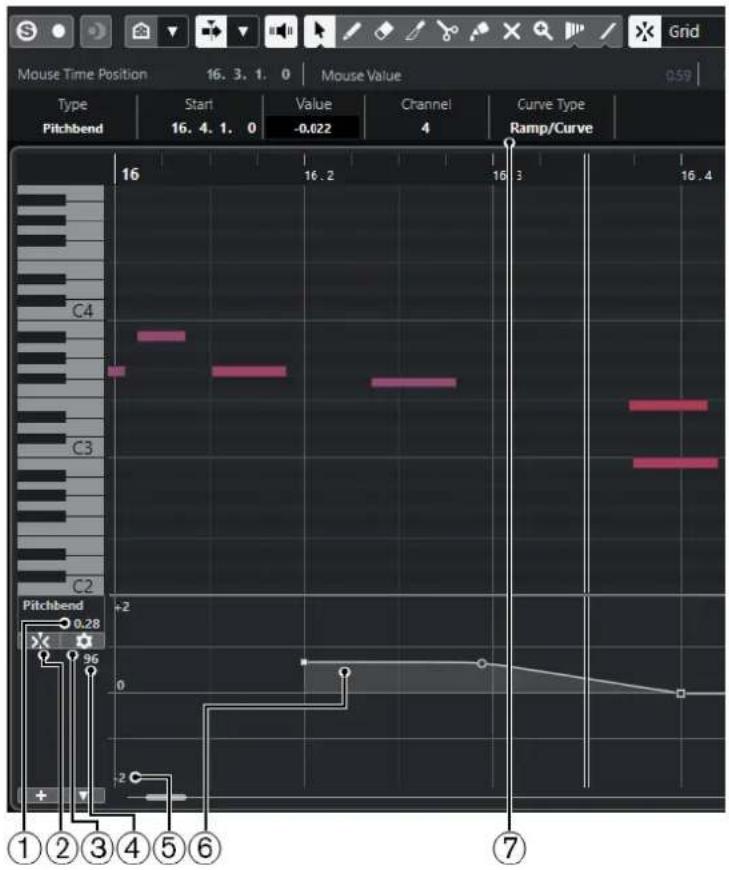Click bar 16 in the ruler

point(130,174)
